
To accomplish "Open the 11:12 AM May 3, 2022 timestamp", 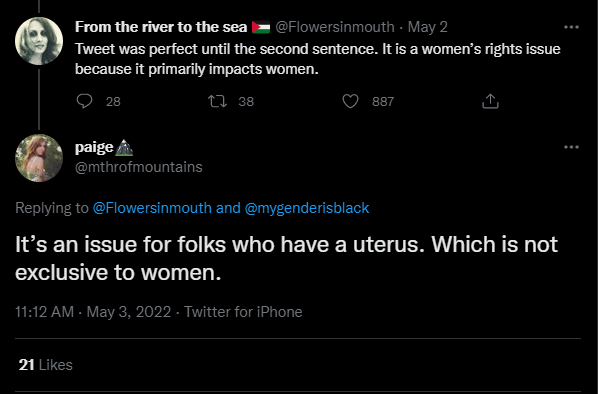I will point(93,312).
